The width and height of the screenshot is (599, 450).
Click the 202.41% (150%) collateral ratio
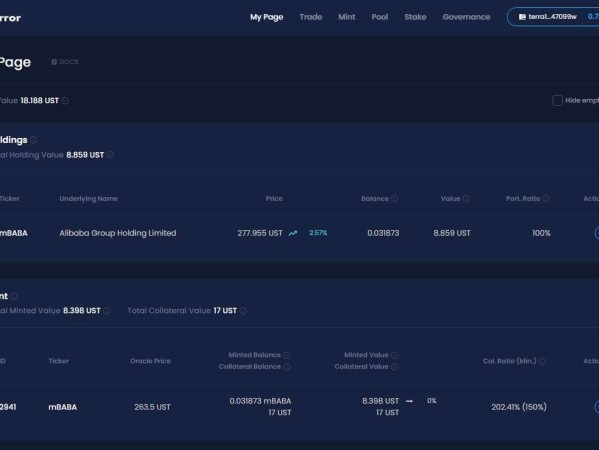519,407
